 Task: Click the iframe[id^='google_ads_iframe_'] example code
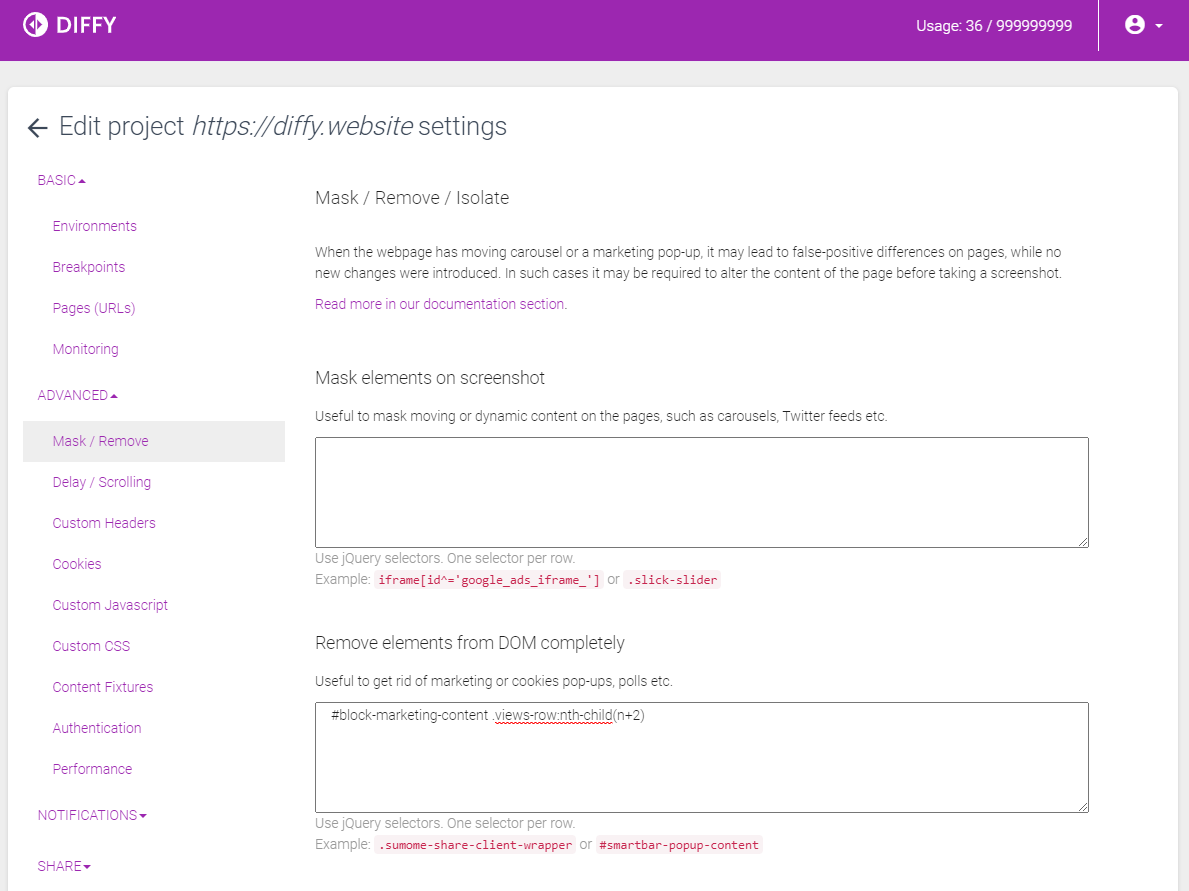(488, 580)
